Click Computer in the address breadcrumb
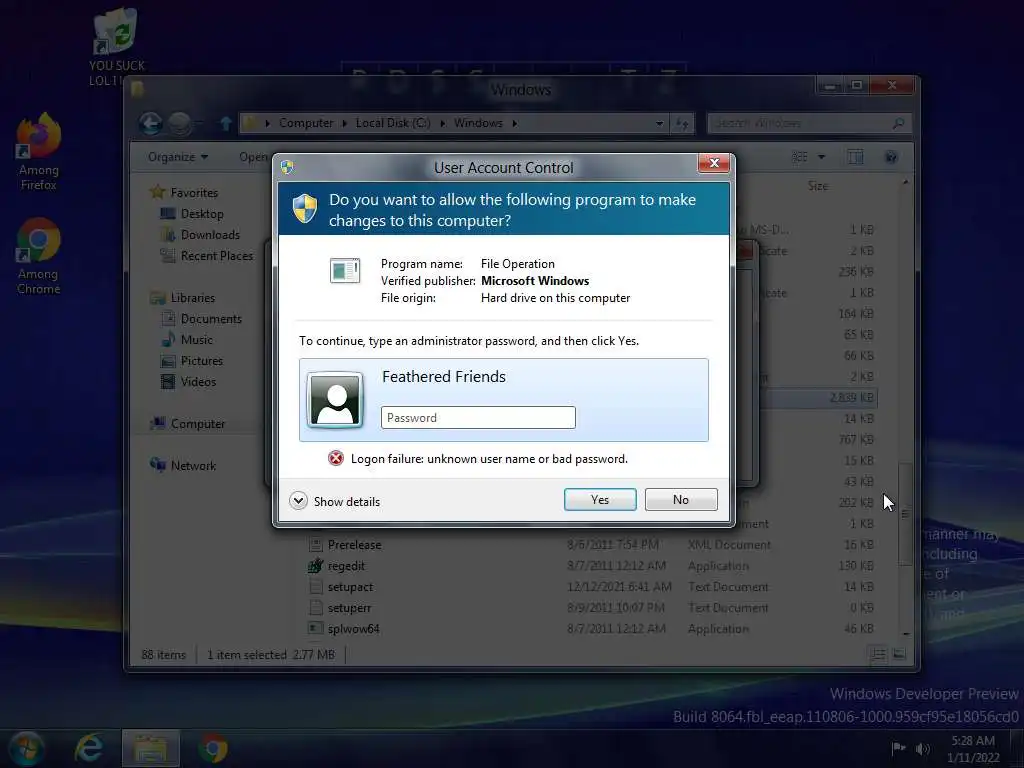 306,123
